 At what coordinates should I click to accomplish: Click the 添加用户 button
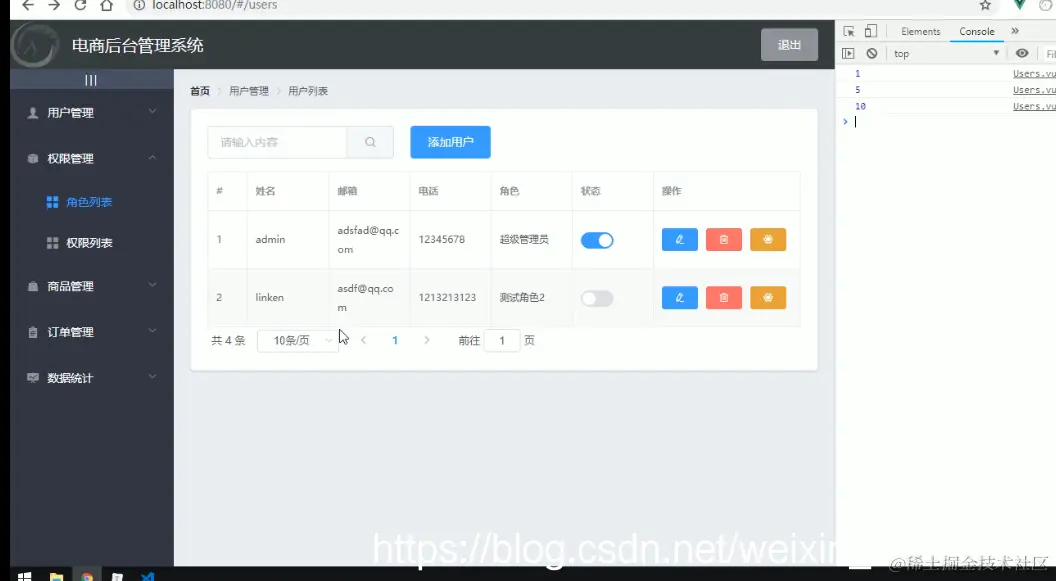click(x=448, y=142)
